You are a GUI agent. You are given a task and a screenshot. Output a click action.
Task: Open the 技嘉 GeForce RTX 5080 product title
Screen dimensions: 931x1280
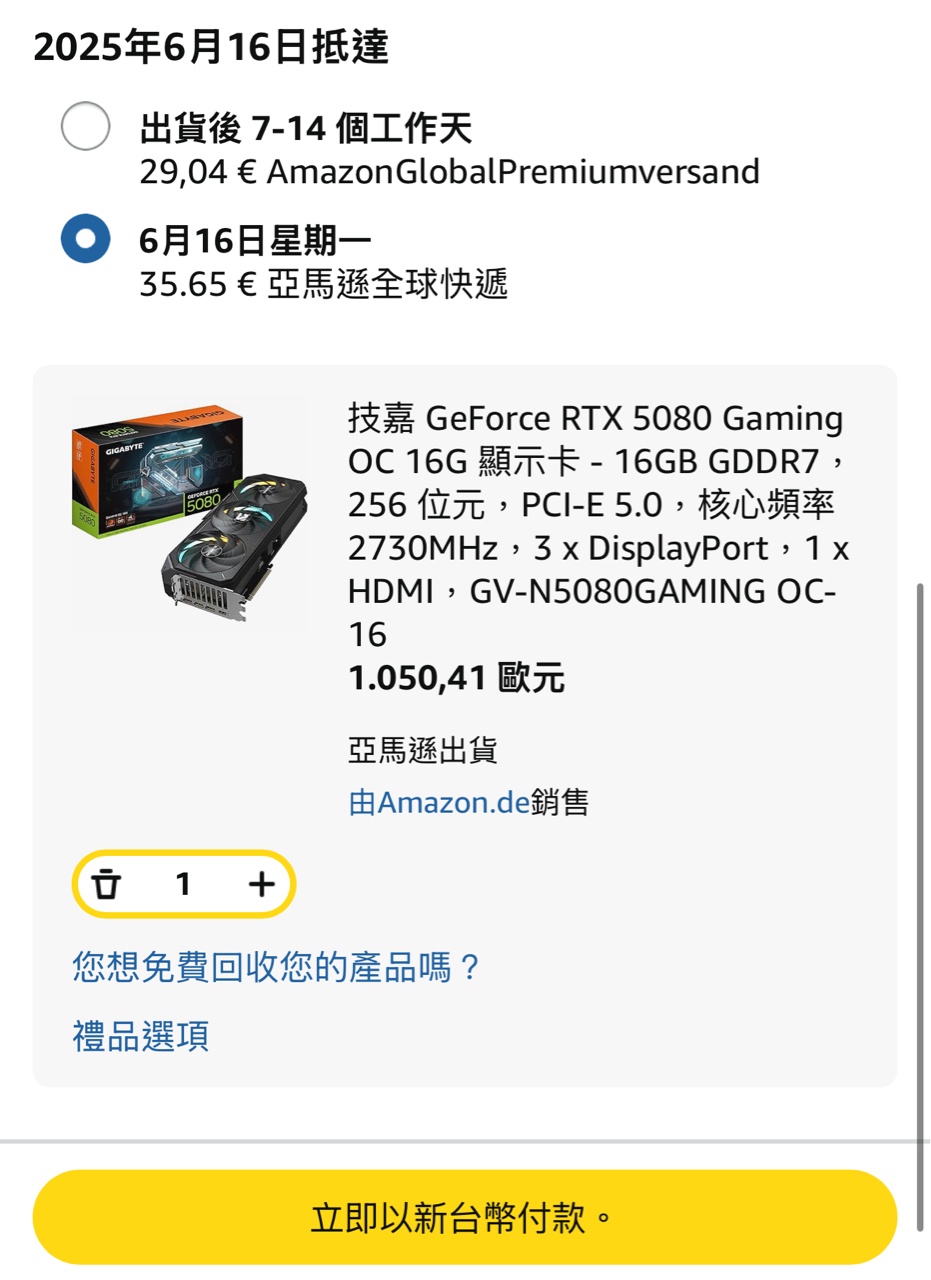pos(598,525)
